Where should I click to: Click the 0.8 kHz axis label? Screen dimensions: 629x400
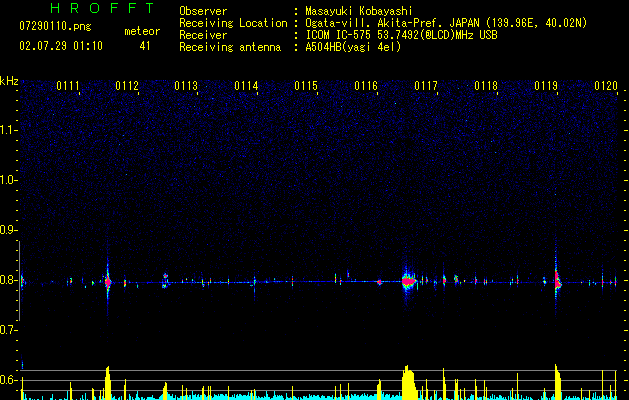pyautogui.click(x=8, y=280)
